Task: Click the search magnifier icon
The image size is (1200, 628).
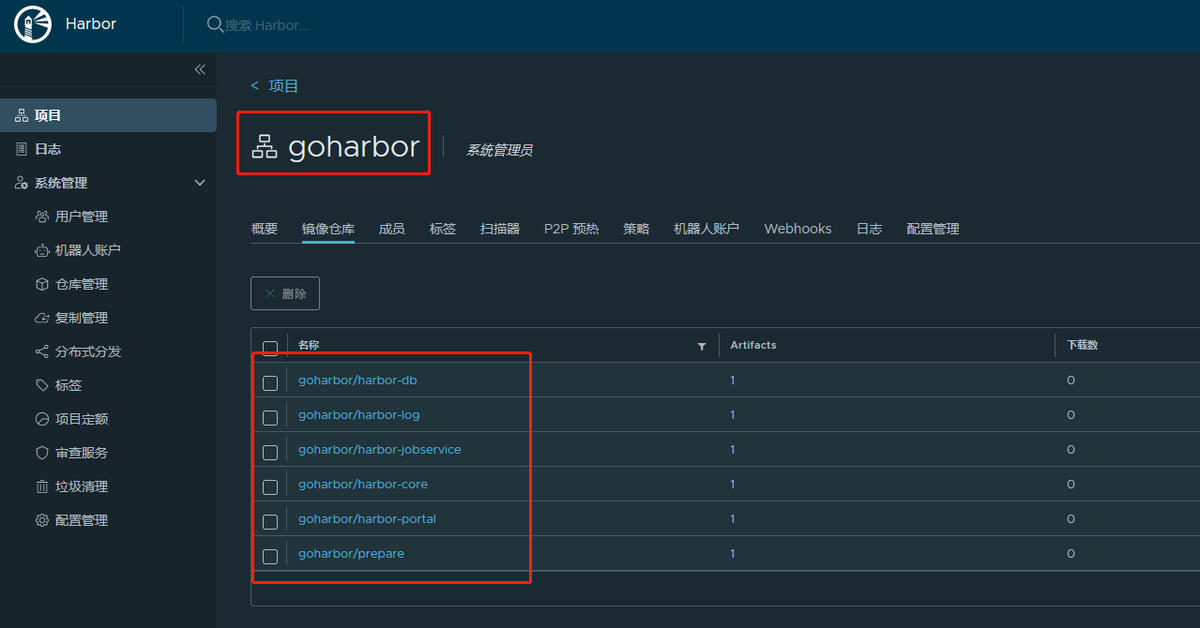Action: pyautogui.click(x=215, y=24)
